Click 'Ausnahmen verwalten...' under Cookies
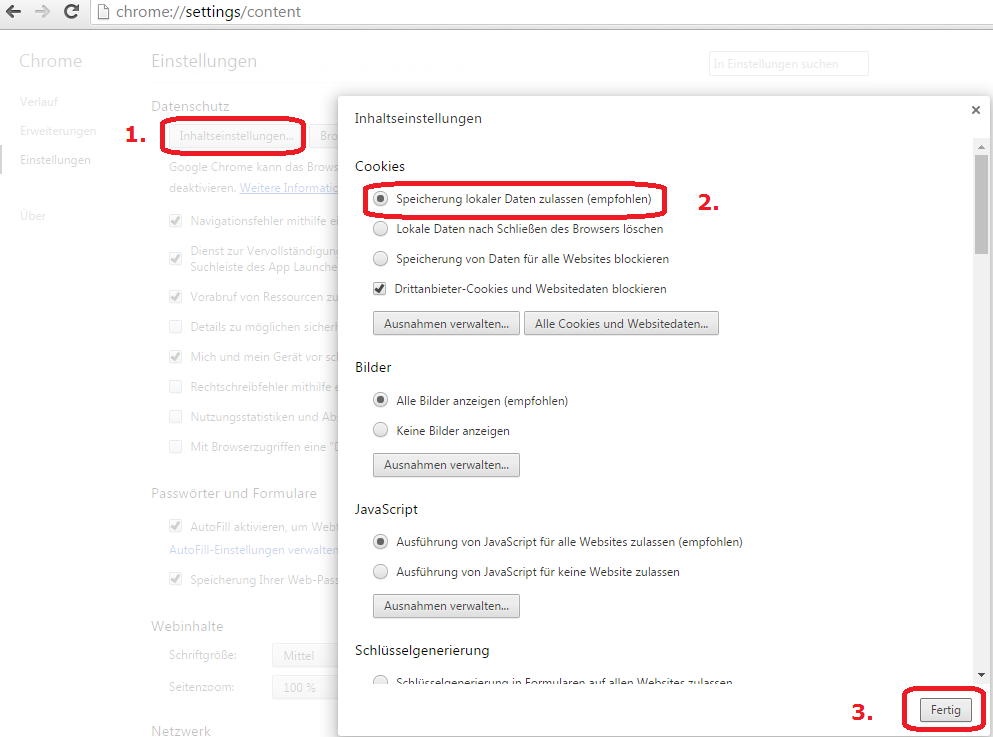Image resolution: width=993 pixels, height=737 pixels. [x=446, y=324]
